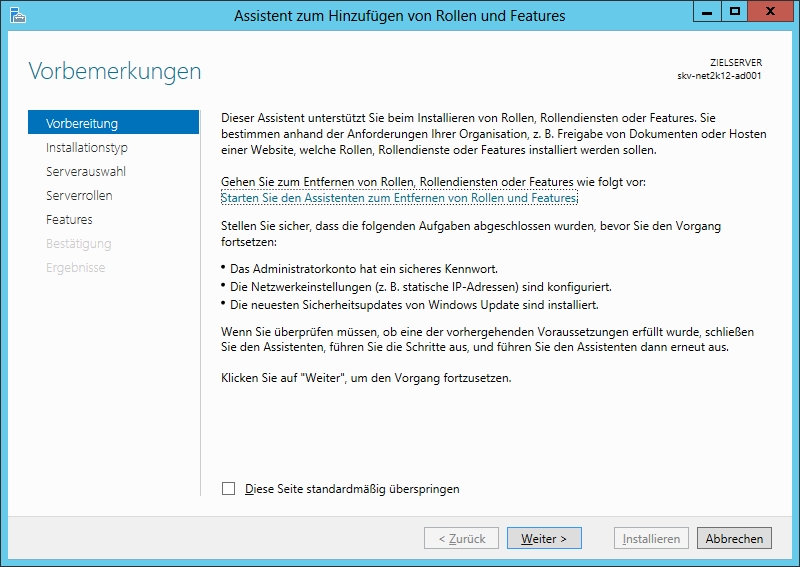Click the '< Zurück' button
Screen dimensions: 800x567
(461, 538)
